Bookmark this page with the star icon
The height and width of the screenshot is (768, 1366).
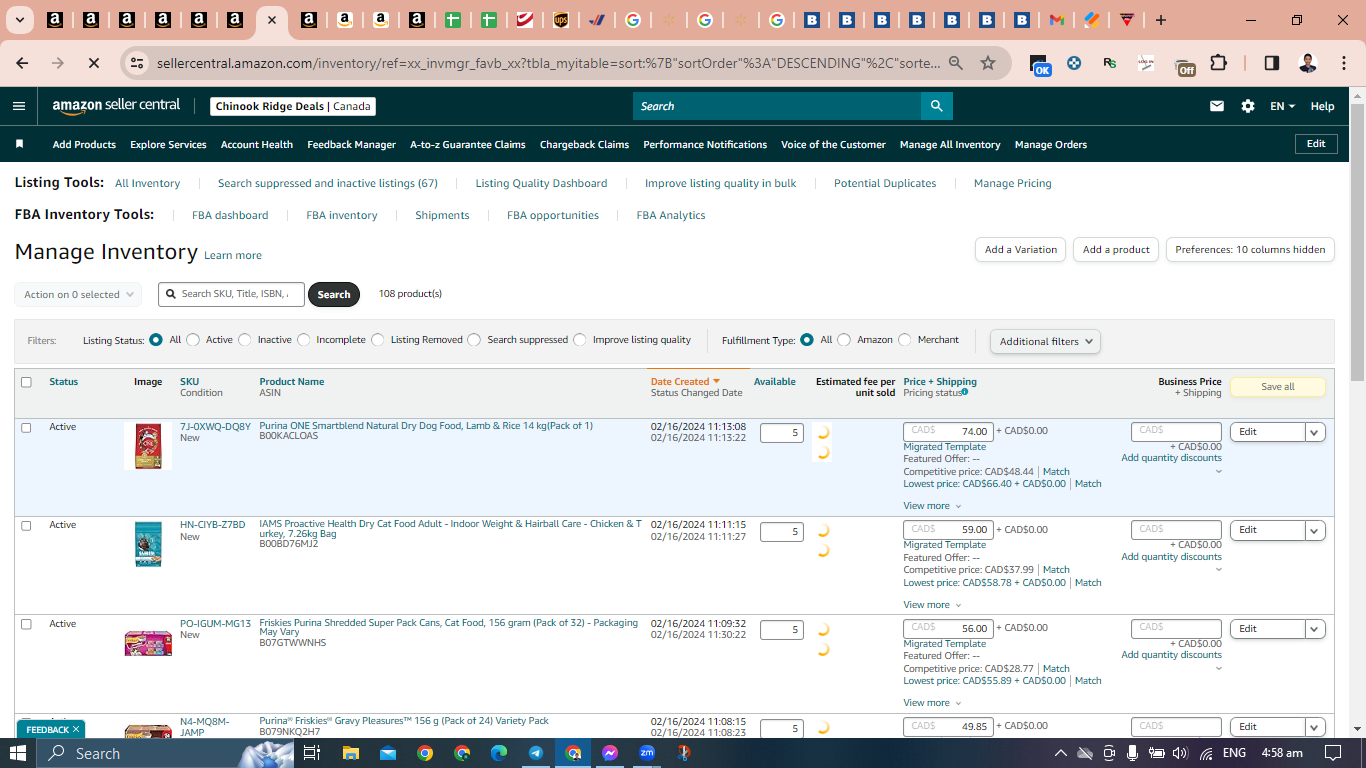(x=988, y=63)
